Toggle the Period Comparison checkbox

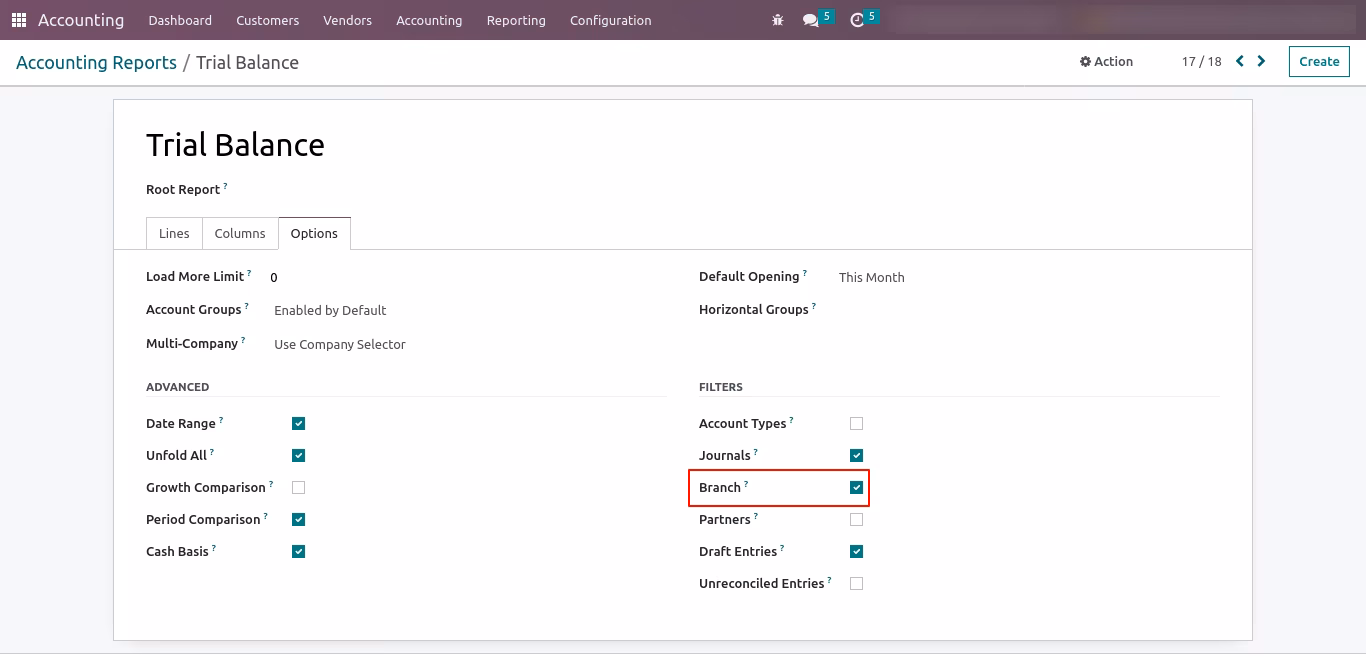[298, 519]
